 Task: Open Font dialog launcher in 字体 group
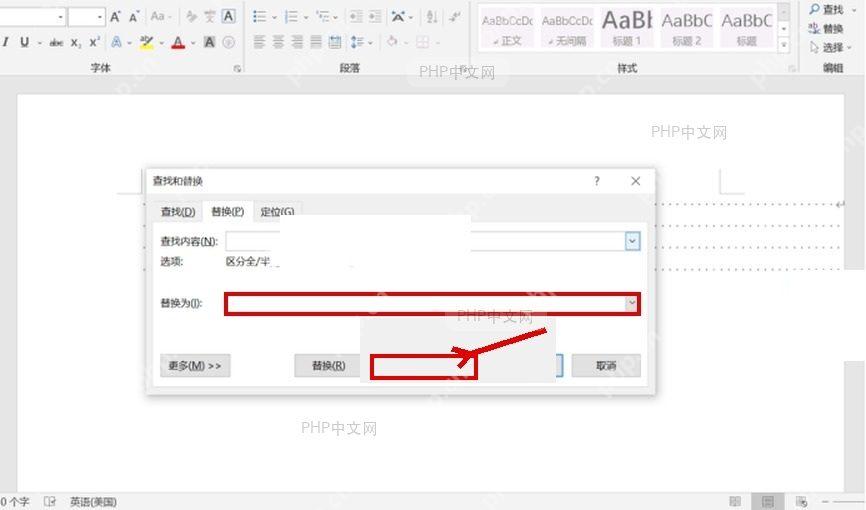point(237,69)
